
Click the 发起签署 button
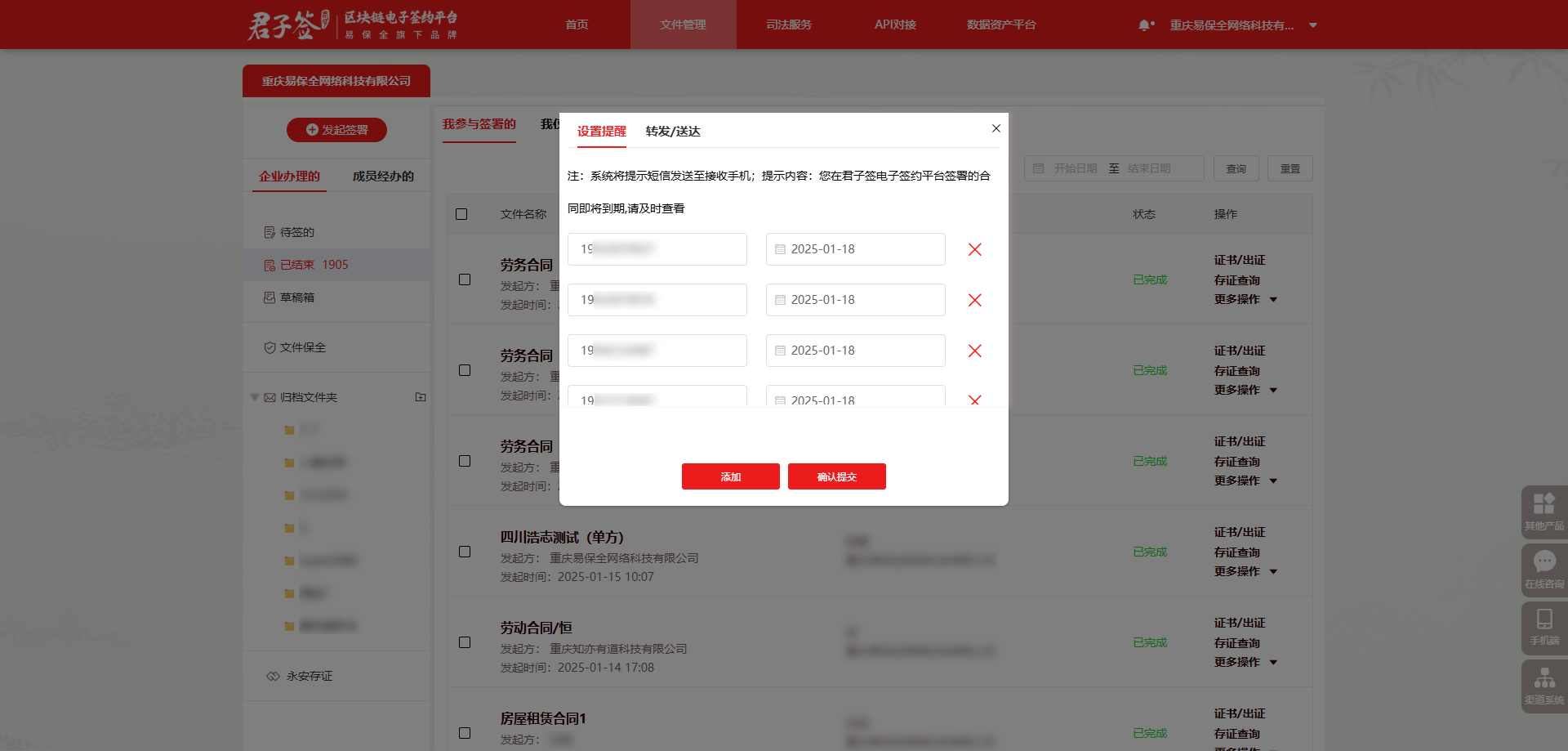(x=336, y=130)
